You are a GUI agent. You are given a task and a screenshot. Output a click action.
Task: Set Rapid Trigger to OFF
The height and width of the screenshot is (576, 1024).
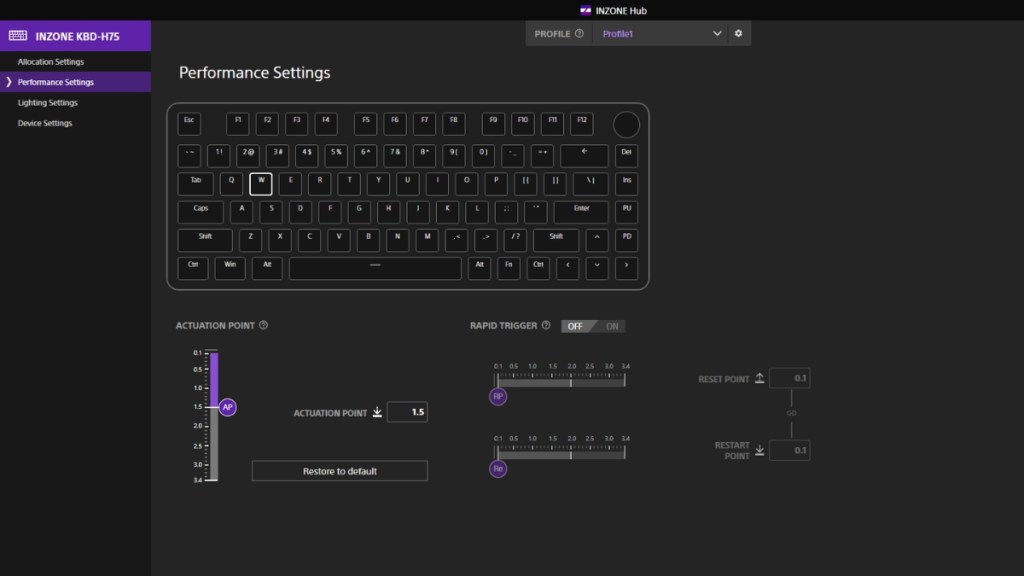click(x=575, y=326)
